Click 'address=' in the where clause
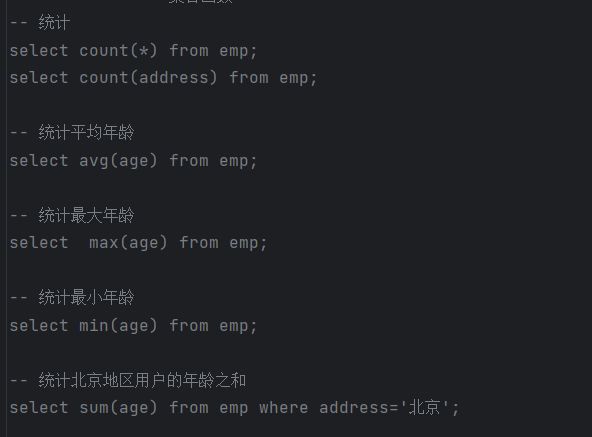Viewport: 592px width, 437px height. coord(359,408)
